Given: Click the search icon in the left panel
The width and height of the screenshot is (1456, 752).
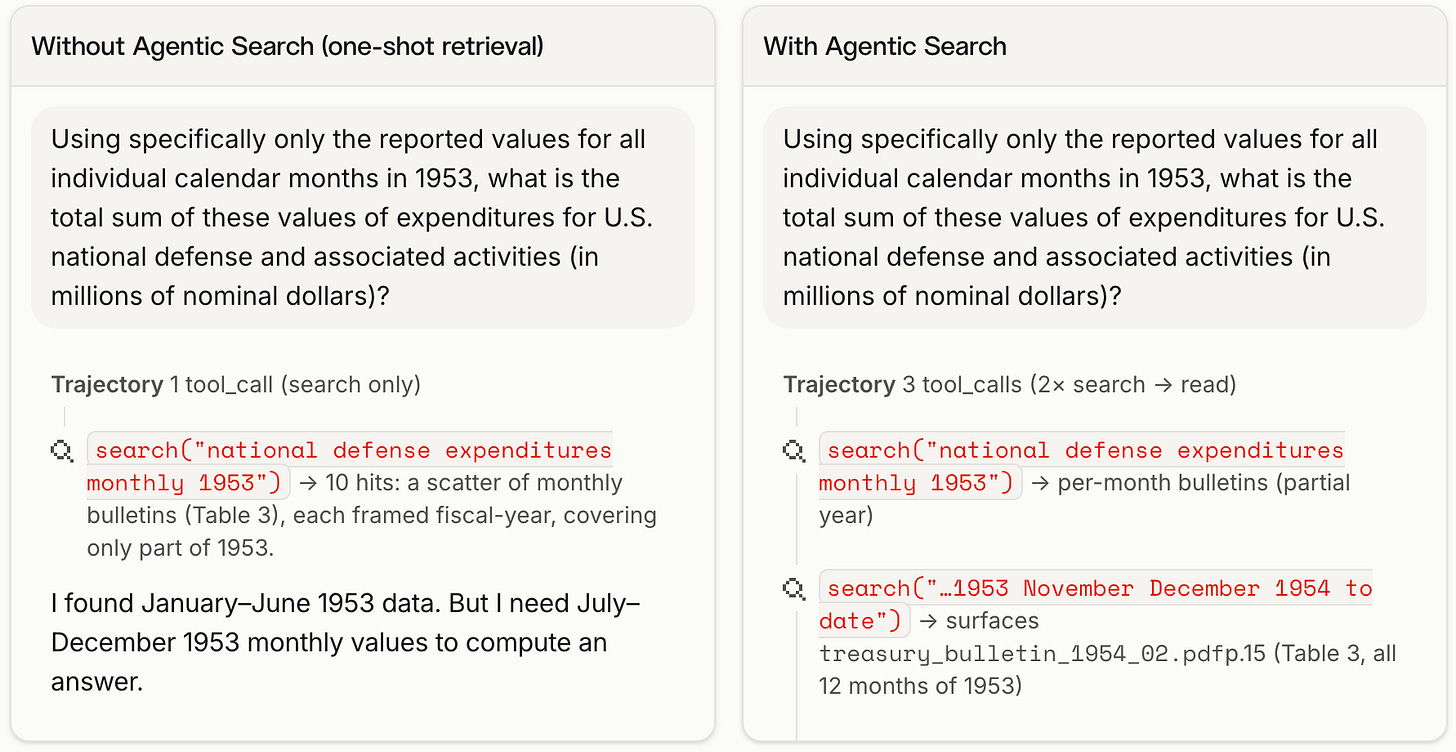Looking at the screenshot, I should point(62,451).
